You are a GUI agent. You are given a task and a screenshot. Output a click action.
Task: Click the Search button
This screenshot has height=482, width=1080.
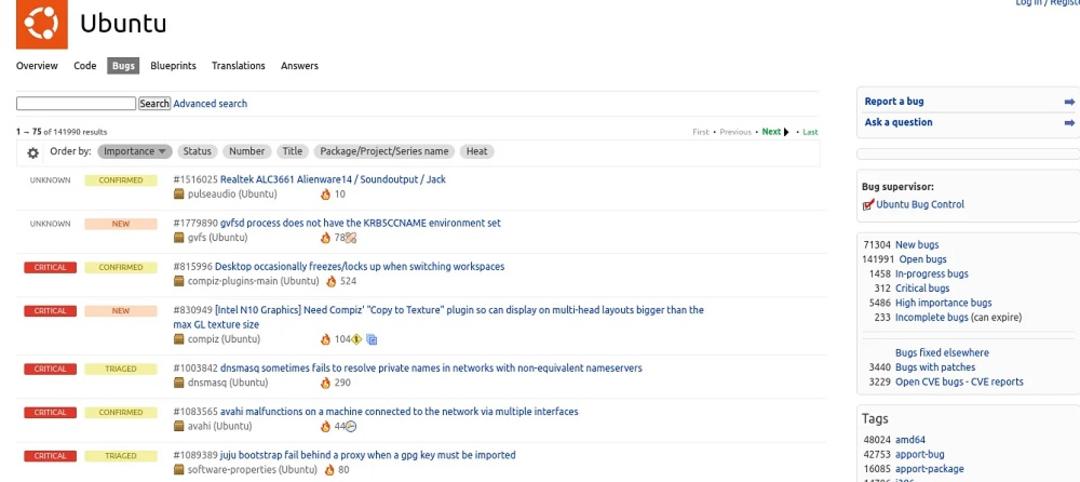[154, 103]
